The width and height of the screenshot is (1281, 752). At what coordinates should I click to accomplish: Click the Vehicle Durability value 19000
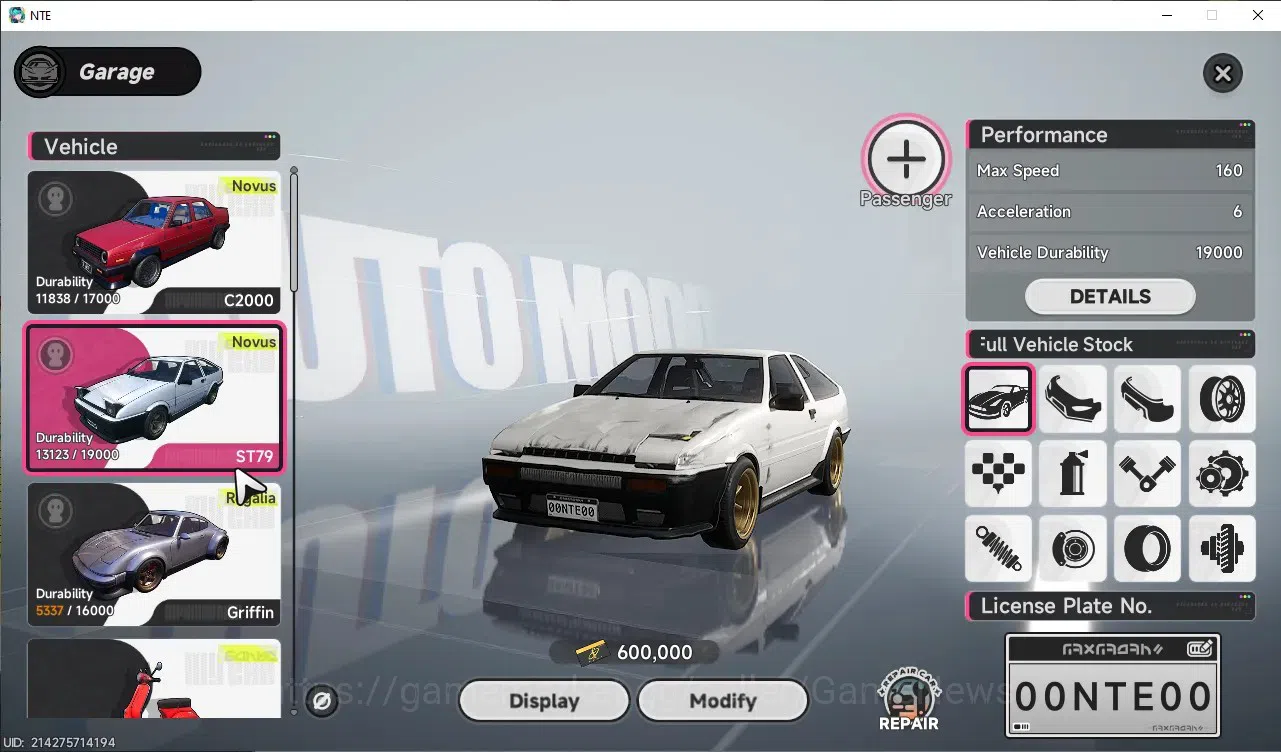pyautogui.click(x=1219, y=253)
